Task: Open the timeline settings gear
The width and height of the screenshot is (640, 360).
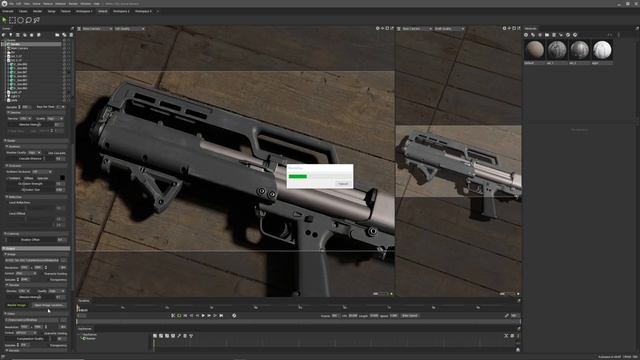Action: click(x=234, y=316)
